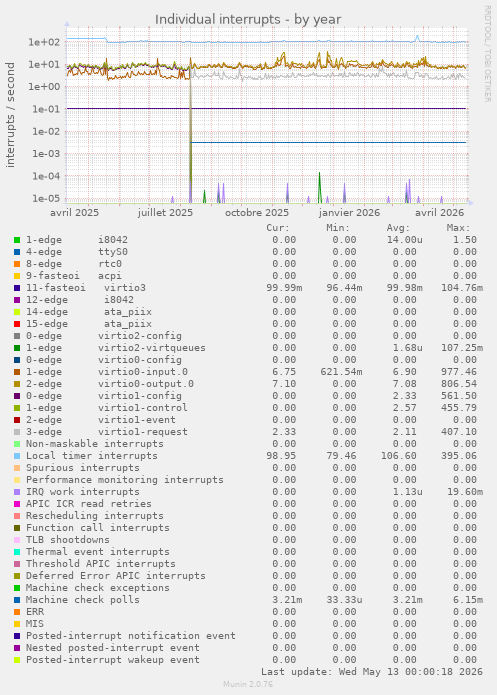Click the green i8042 1-edge legend swatch
497x695 pixels.
(17, 240)
